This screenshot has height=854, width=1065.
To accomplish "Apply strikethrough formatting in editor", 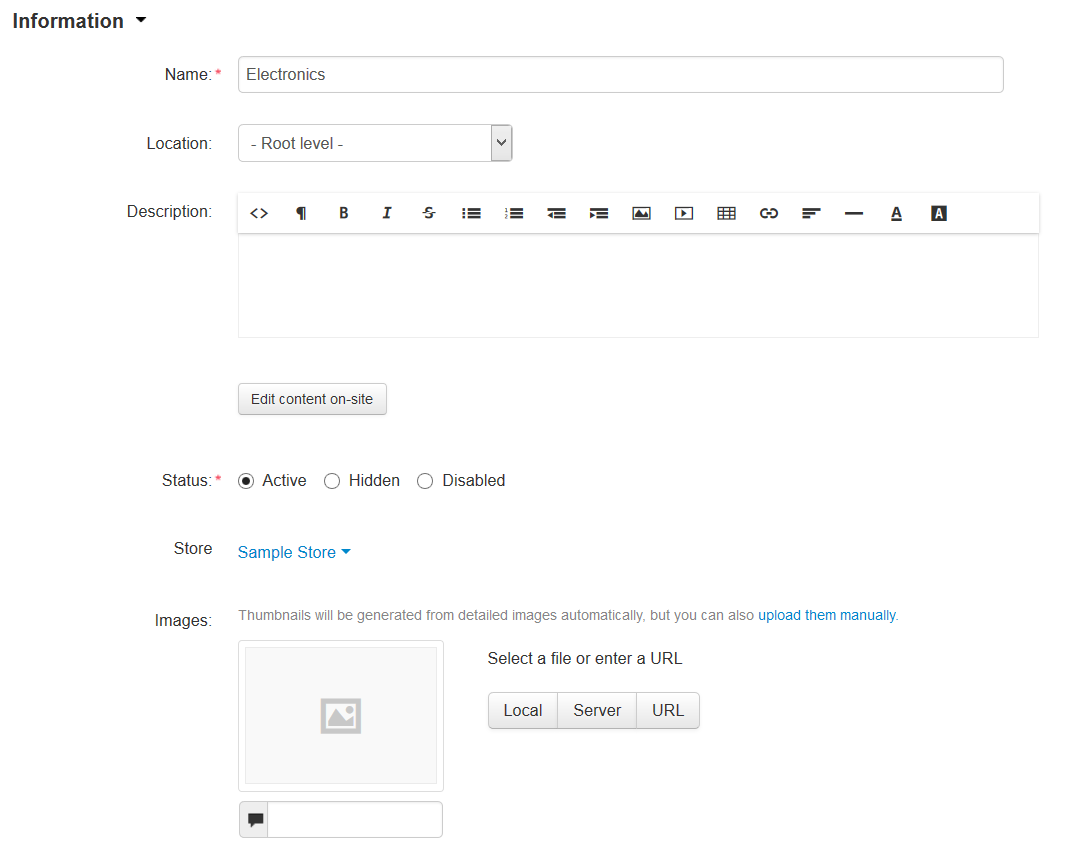I will point(429,213).
